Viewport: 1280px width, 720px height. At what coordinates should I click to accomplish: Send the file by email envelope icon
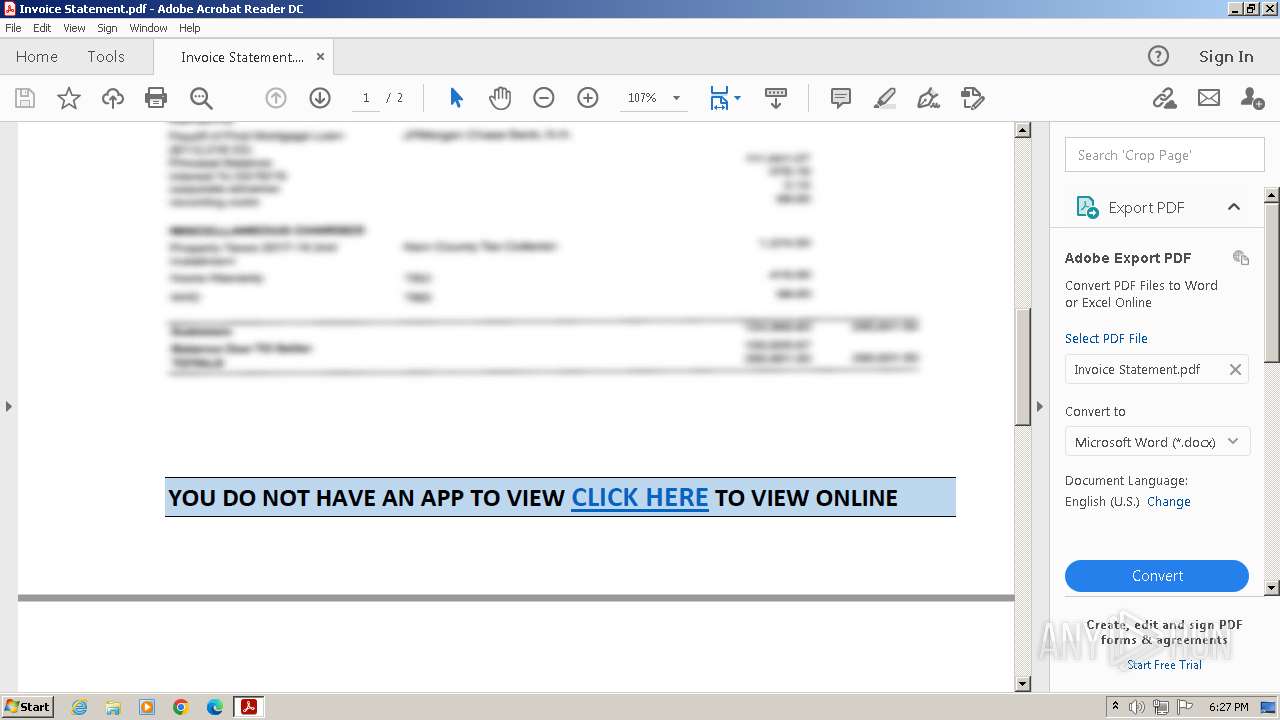pyautogui.click(x=1209, y=98)
